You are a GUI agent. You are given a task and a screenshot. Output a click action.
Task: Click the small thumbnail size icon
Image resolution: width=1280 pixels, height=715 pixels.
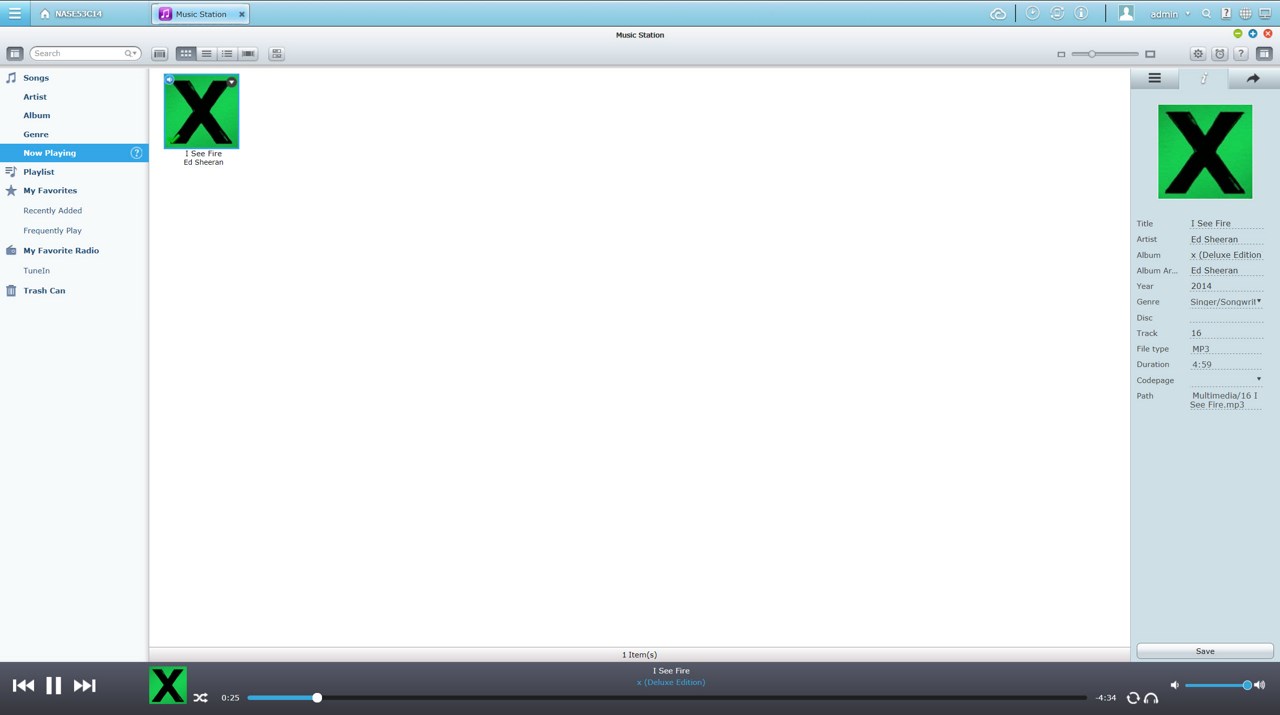(x=1061, y=54)
